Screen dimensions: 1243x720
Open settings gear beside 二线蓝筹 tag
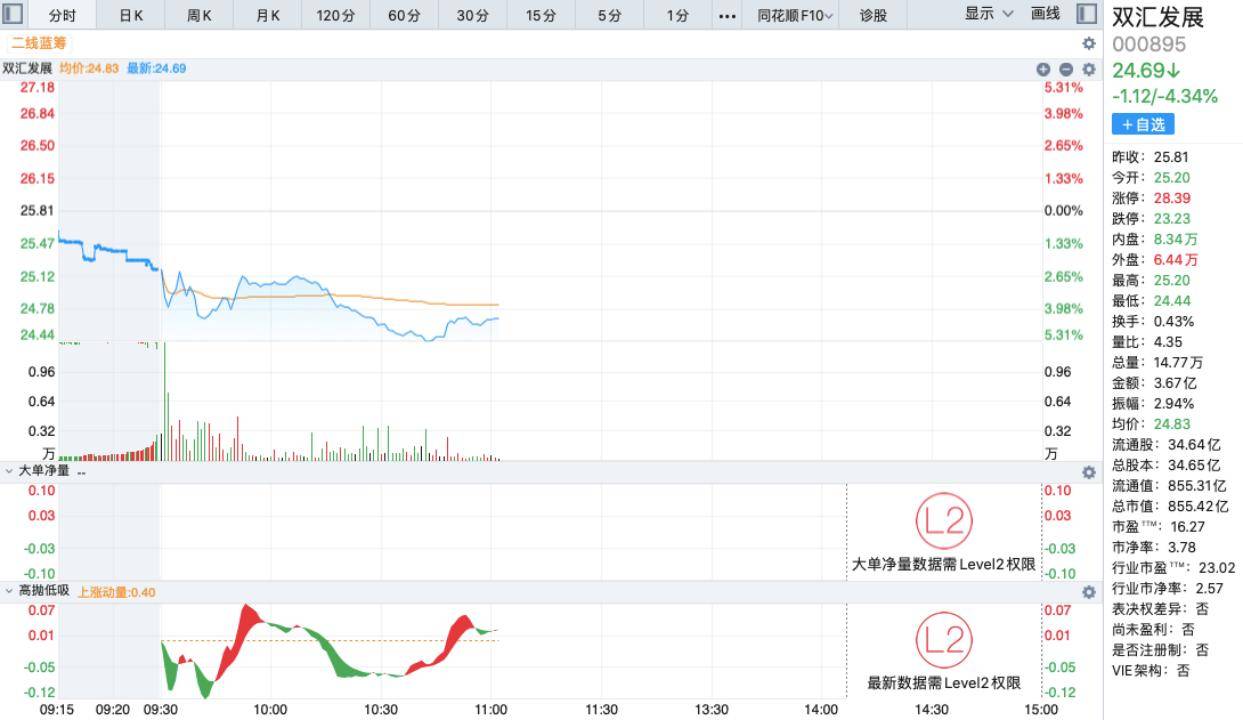[1089, 43]
